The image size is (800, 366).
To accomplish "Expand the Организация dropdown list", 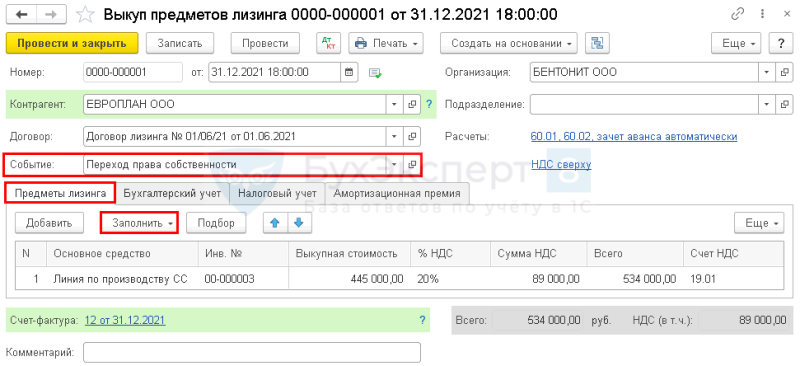I will [x=767, y=72].
